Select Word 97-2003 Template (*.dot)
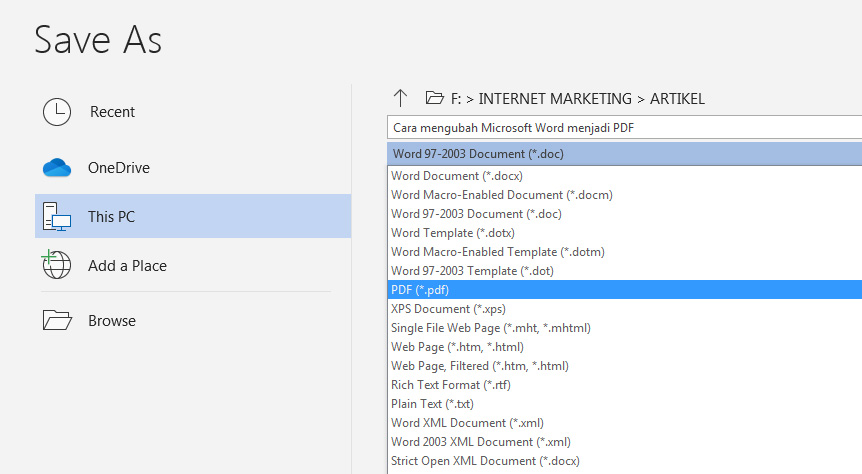Viewport: 862px width, 474px height. tap(625, 271)
